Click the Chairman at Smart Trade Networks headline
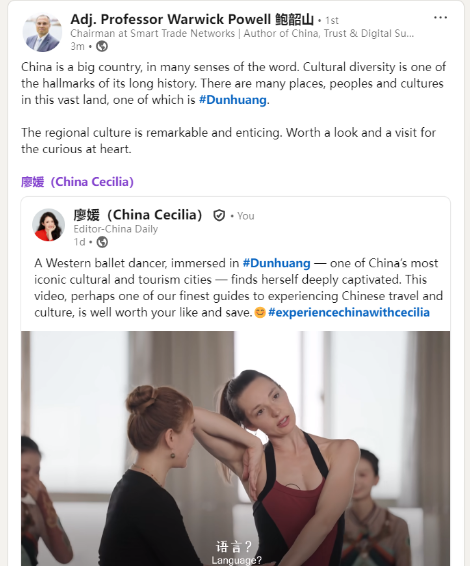The image size is (470, 566). [242, 34]
